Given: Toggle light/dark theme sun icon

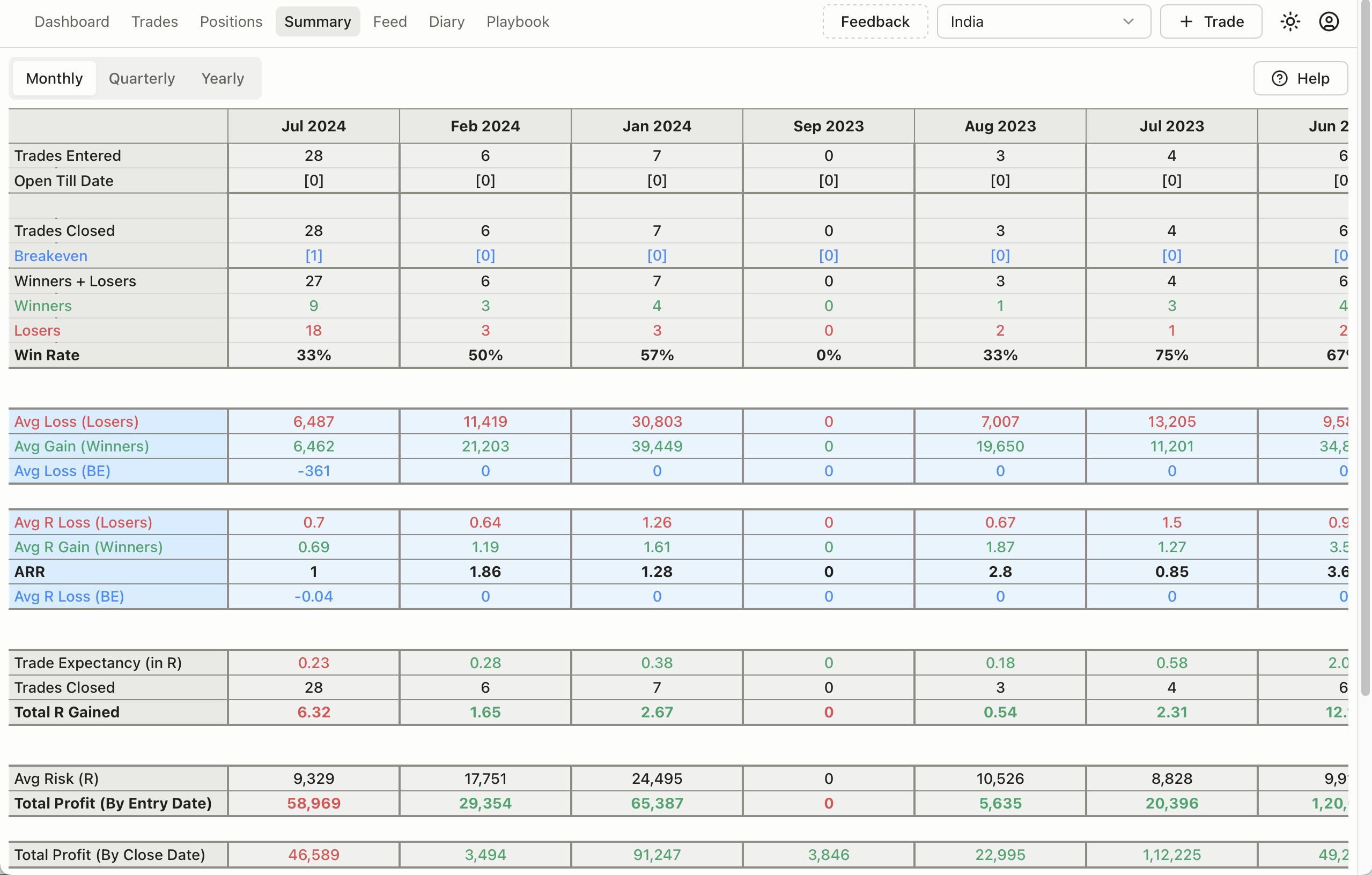Looking at the screenshot, I should [x=1290, y=21].
